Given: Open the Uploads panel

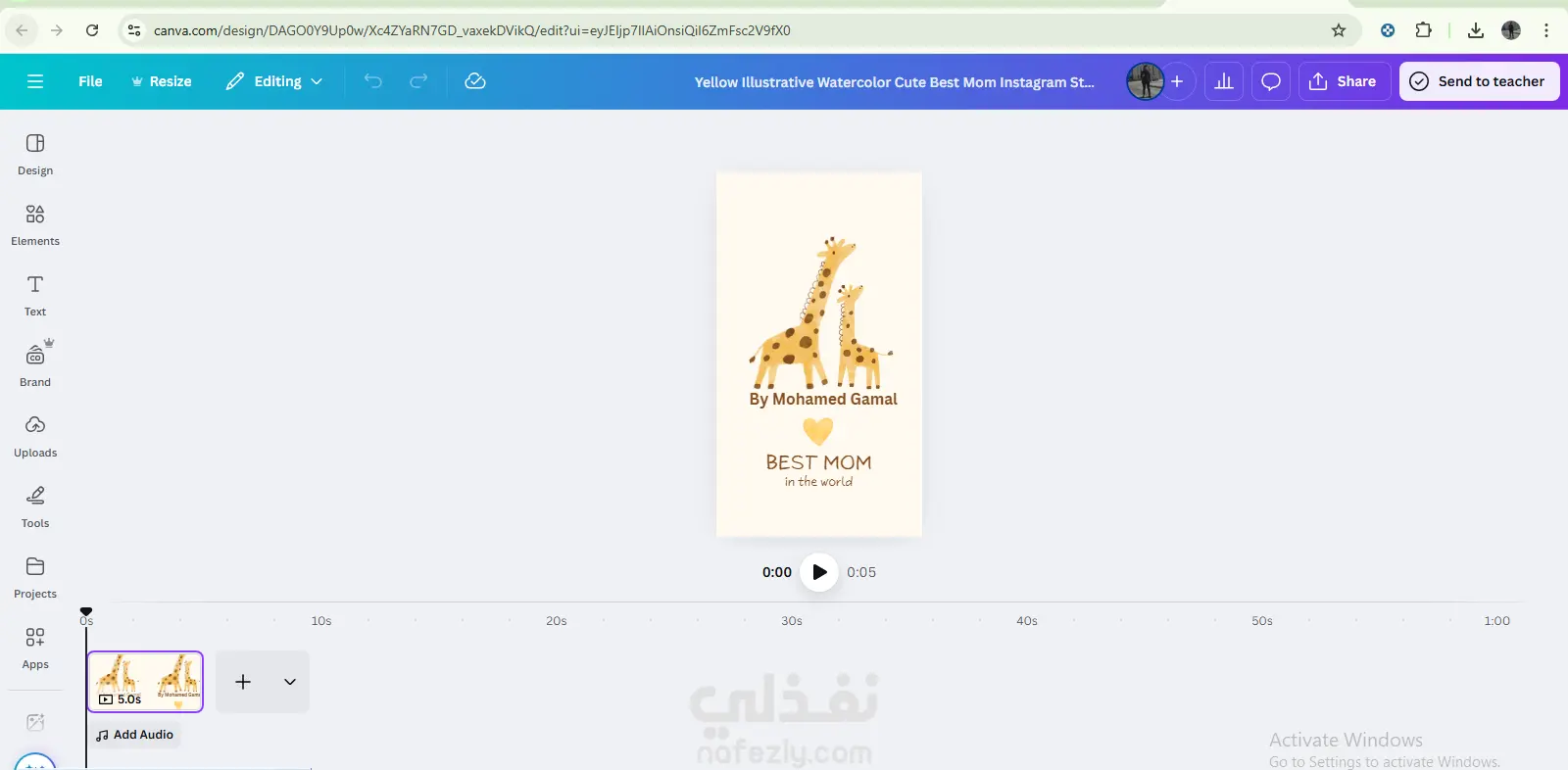Looking at the screenshot, I should click(x=35, y=436).
